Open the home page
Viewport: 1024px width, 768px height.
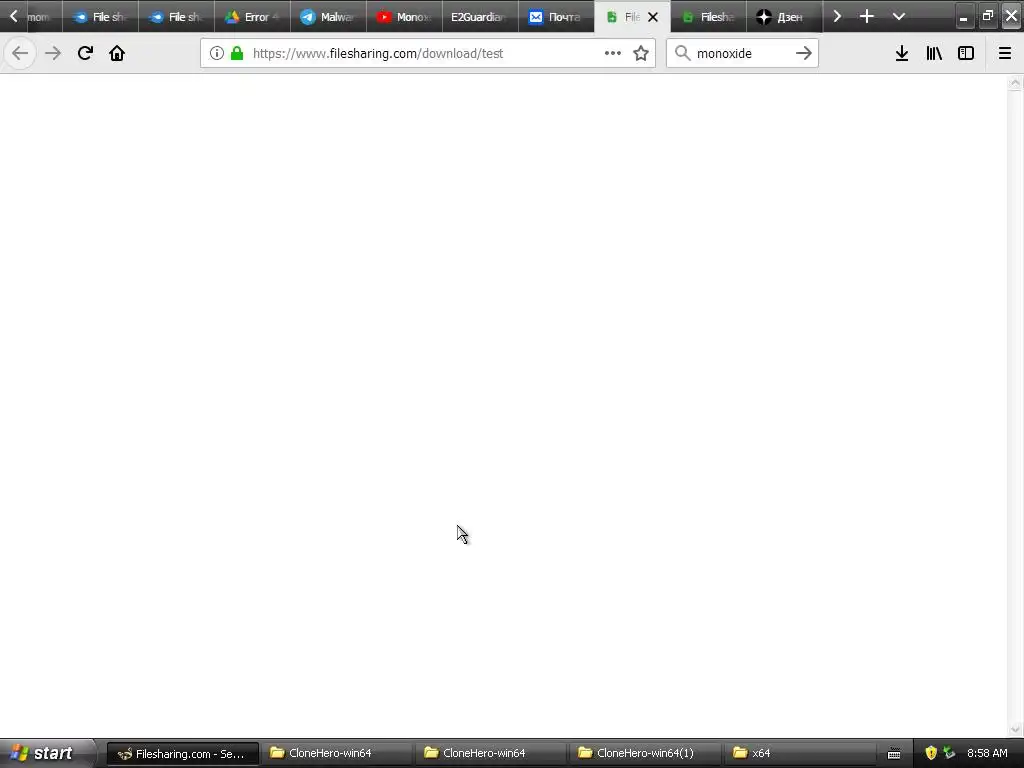[117, 53]
